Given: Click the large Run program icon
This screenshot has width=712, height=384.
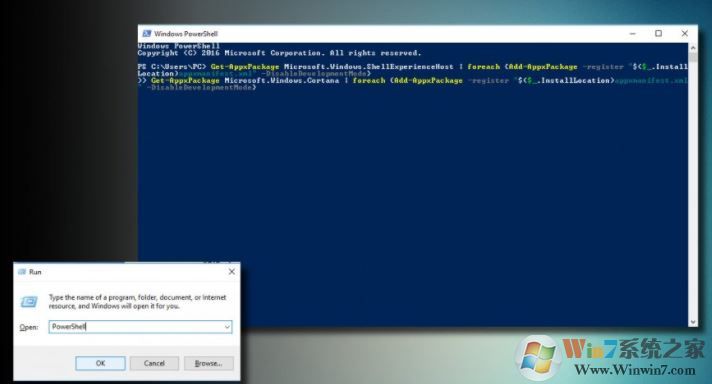Looking at the screenshot, I should tap(29, 301).
